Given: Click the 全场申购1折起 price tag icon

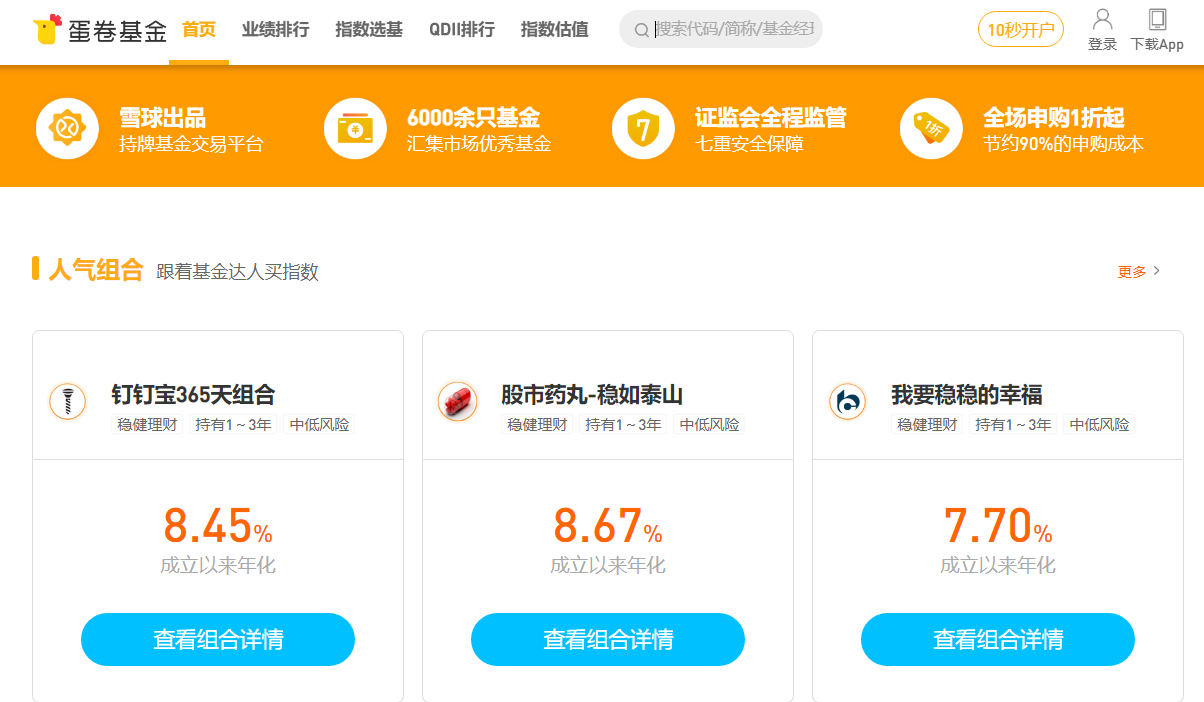Looking at the screenshot, I should [x=931, y=128].
